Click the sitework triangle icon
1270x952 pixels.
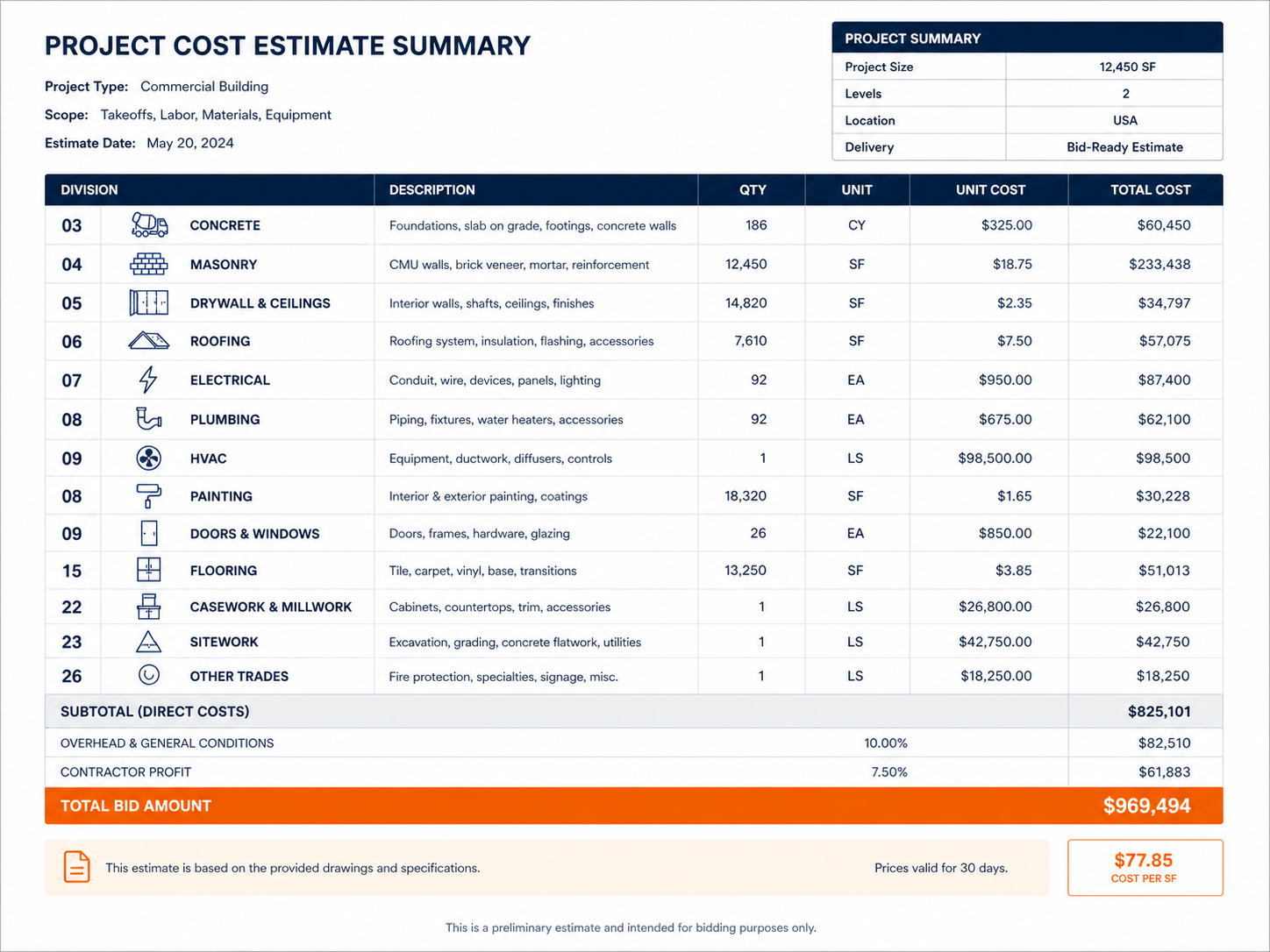tap(149, 642)
